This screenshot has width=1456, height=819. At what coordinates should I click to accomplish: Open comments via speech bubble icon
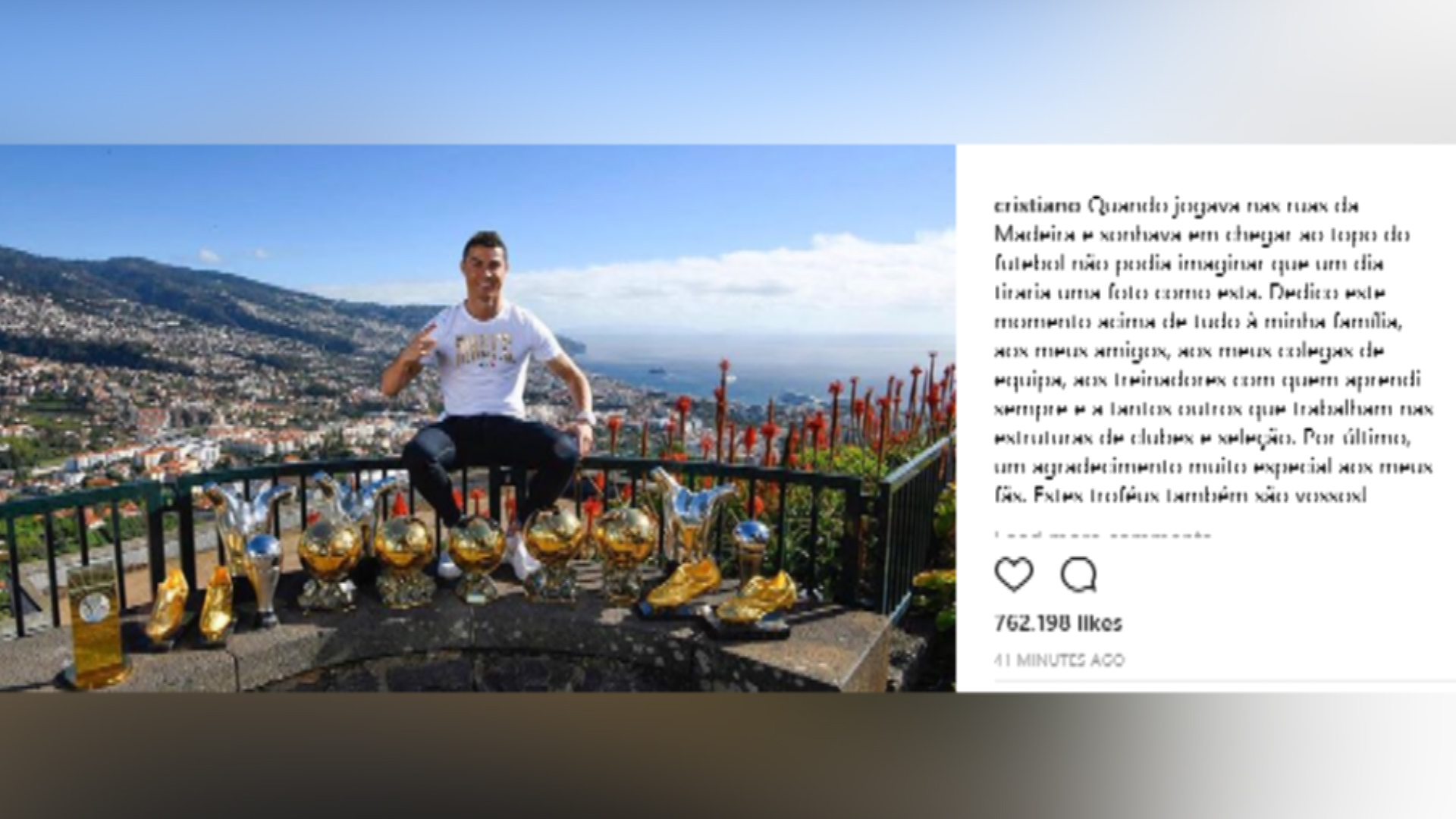[x=1078, y=575]
